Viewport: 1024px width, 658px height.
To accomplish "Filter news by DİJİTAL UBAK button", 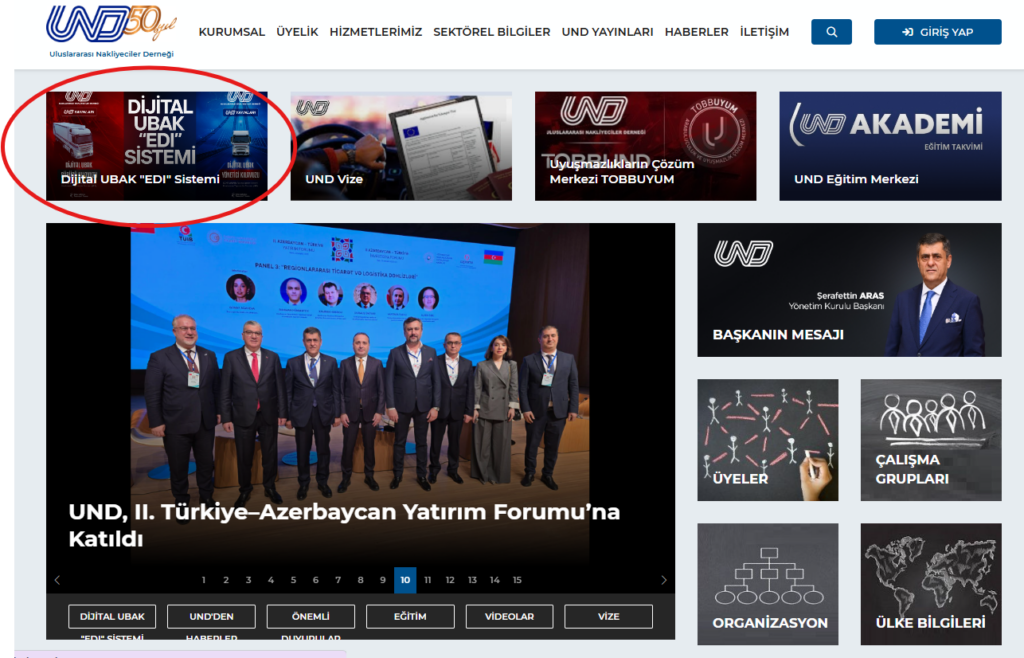I will 112,616.
